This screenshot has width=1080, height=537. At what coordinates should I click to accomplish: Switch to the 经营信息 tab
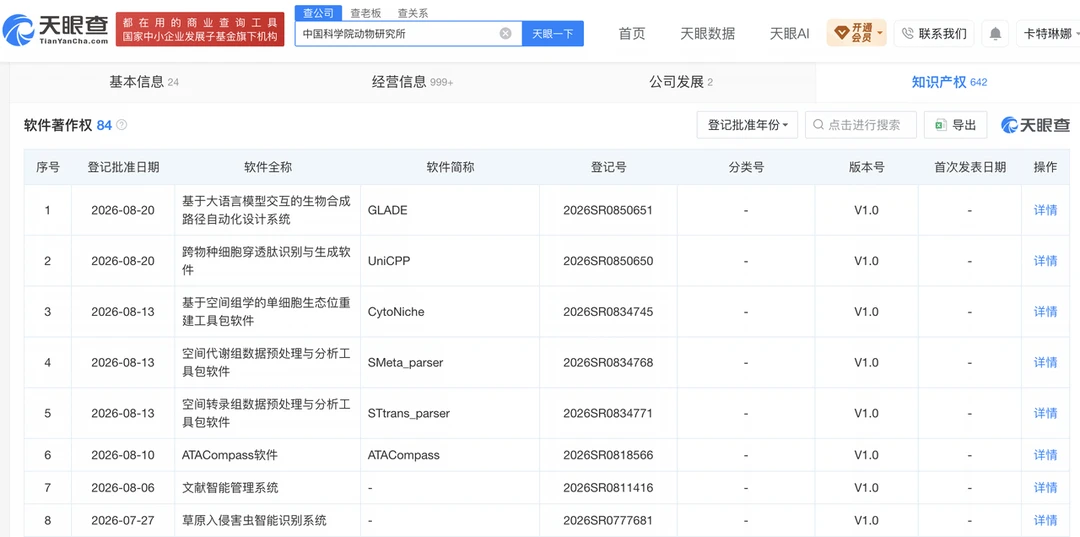(412, 83)
